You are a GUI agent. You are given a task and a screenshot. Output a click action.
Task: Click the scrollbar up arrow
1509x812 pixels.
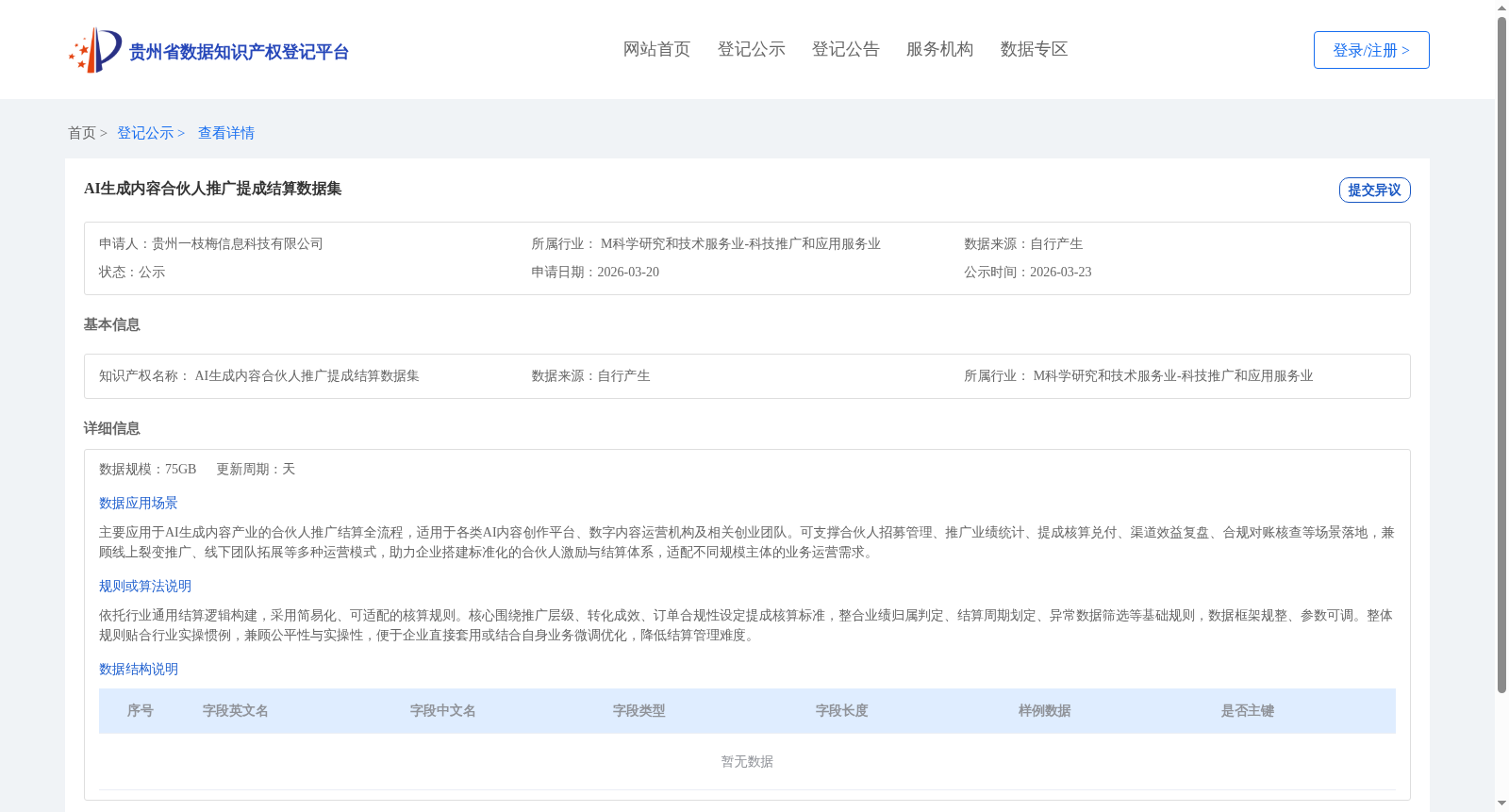pos(1501,8)
